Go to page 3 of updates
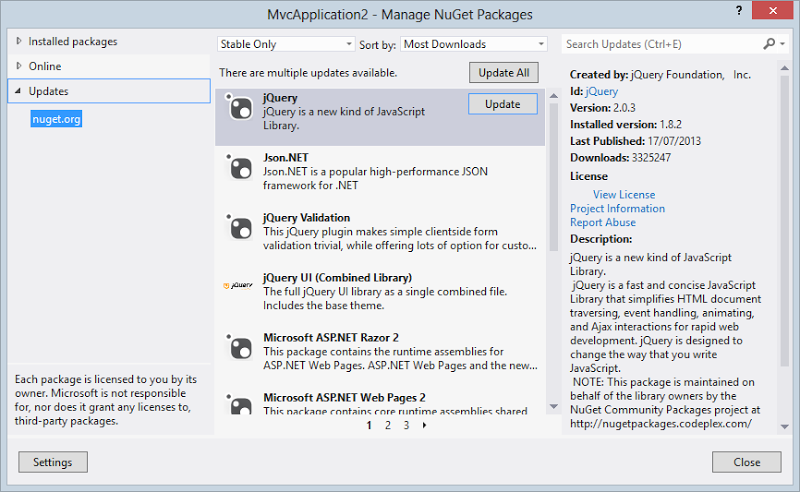The height and width of the screenshot is (492, 800). point(406,425)
